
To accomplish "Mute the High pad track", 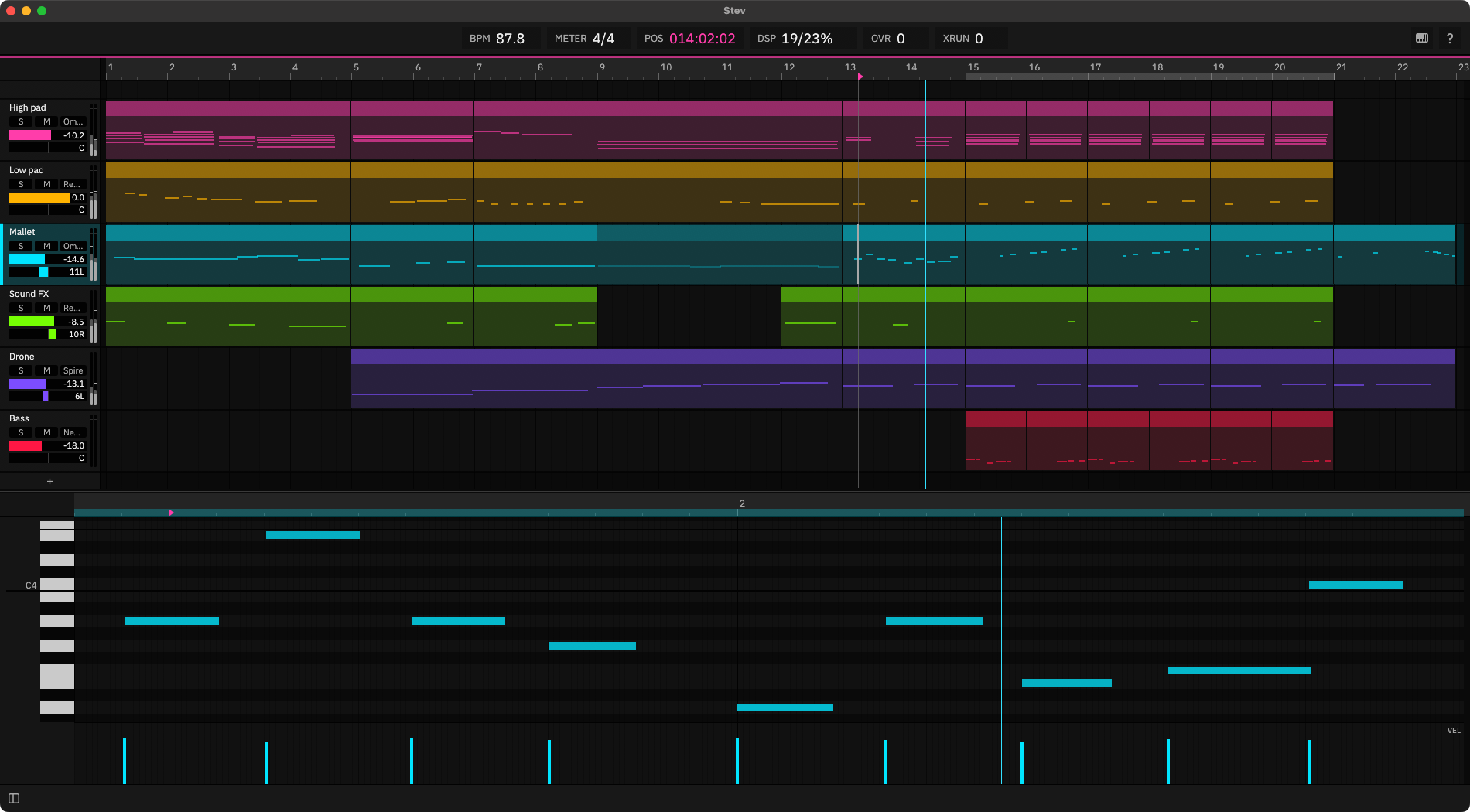I will [46, 121].
